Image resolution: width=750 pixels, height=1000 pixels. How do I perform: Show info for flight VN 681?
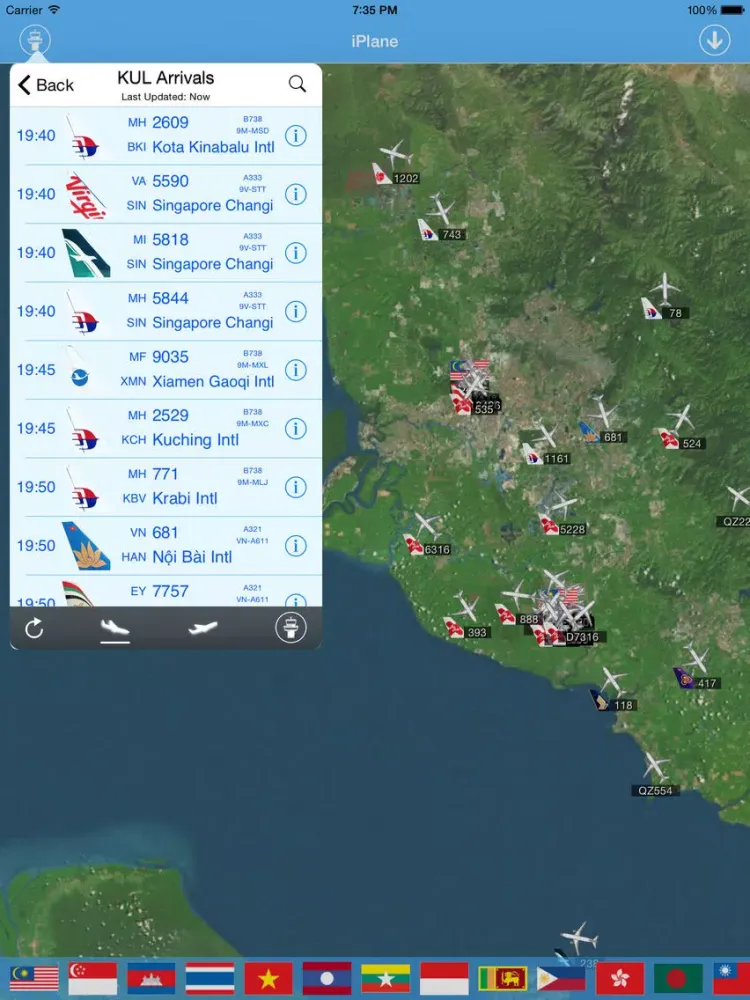coord(295,546)
